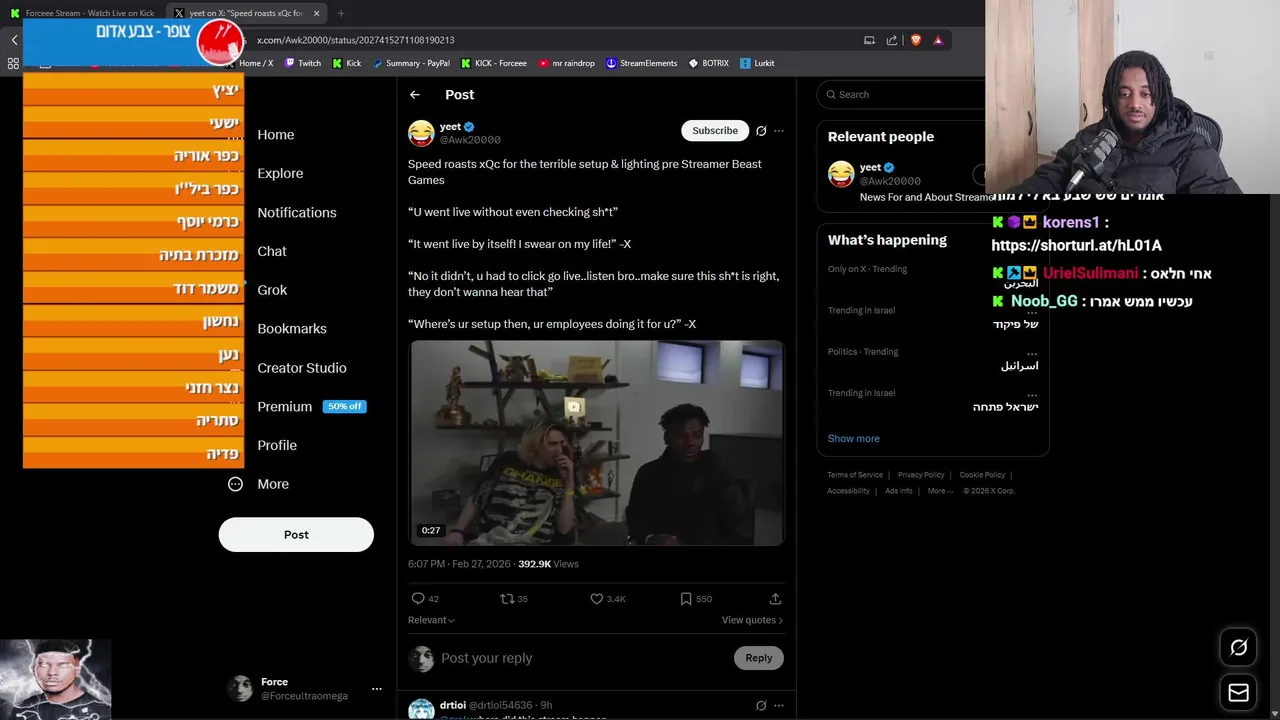Open the Twitch bookmark
The height and width of the screenshot is (720, 1280).
pos(303,63)
